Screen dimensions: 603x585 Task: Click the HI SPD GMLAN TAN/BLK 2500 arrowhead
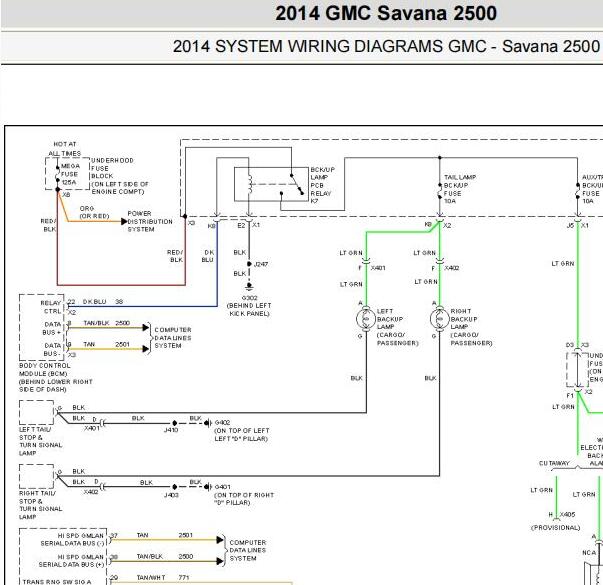coord(220,561)
